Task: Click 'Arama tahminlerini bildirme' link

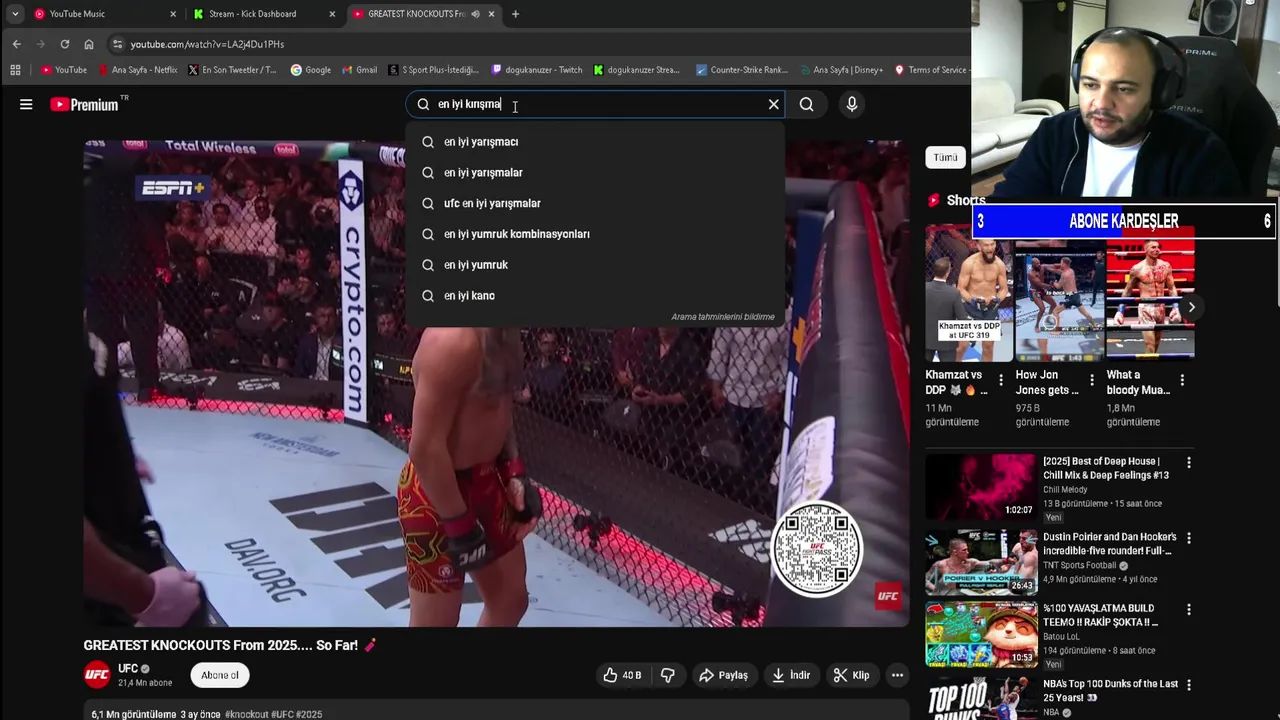Action: coord(722,317)
